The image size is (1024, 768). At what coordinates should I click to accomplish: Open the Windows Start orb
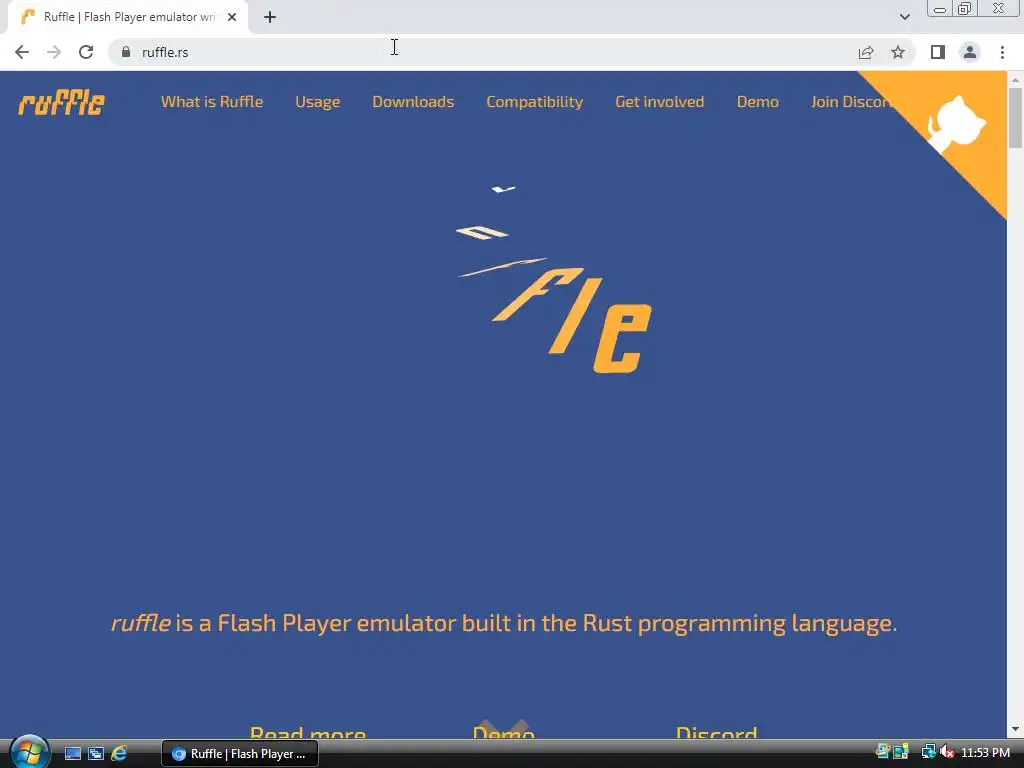click(29, 751)
